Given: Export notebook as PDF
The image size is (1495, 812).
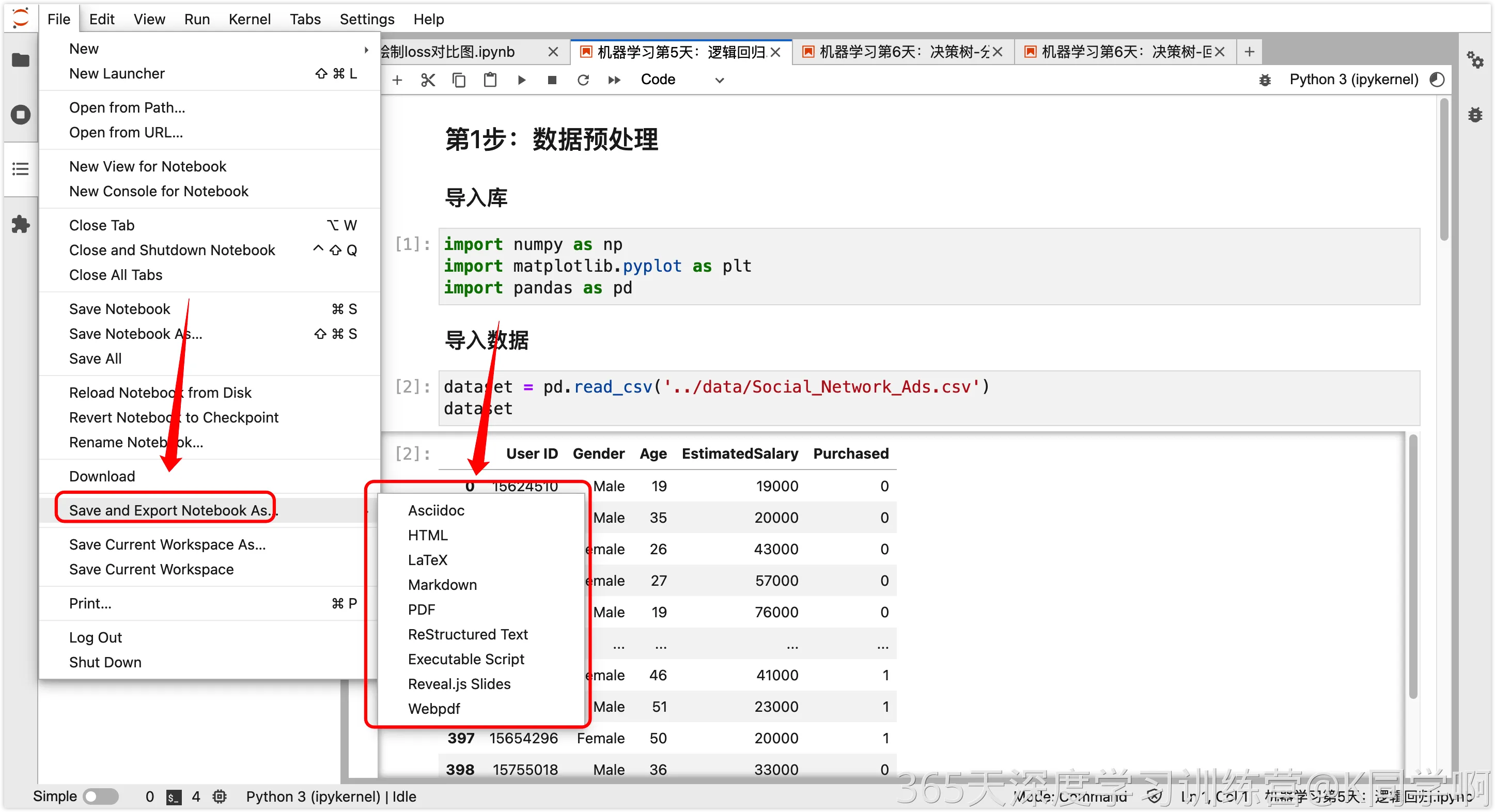Looking at the screenshot, I should [x=480, y=610].
